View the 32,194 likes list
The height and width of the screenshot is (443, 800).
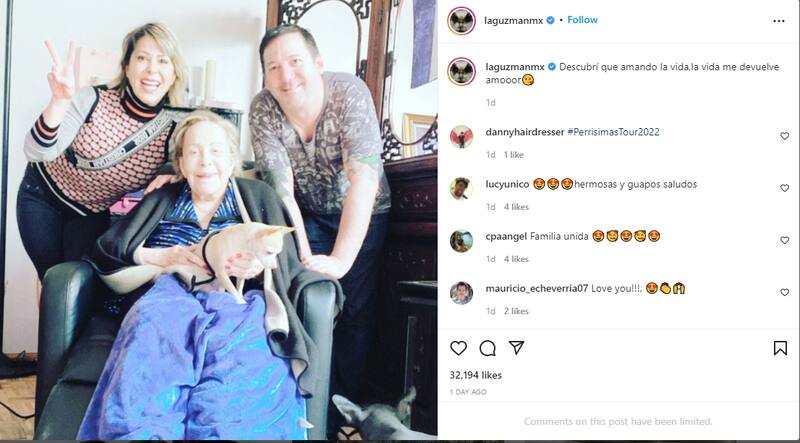[x=476, y=375]
